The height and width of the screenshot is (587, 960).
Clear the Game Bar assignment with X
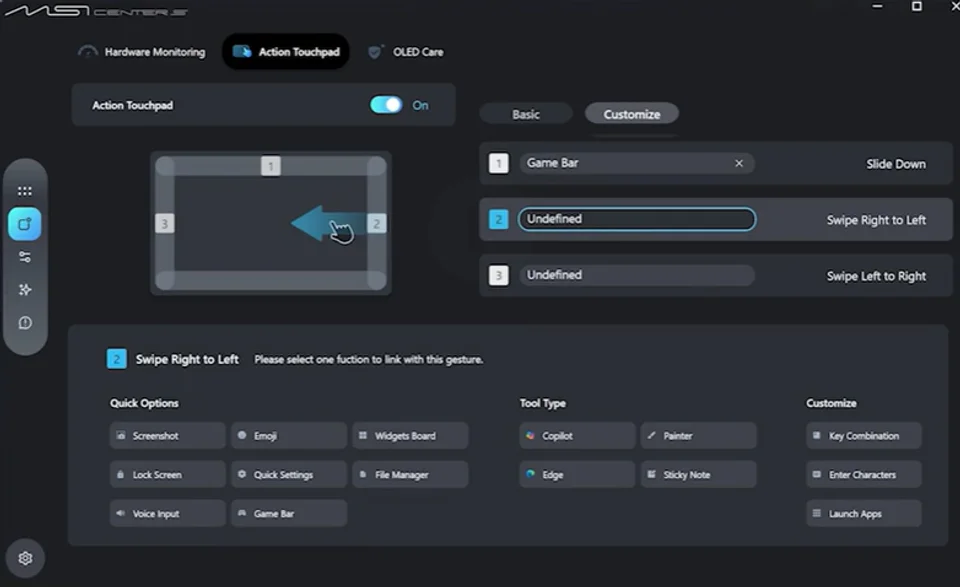point(739,163)
